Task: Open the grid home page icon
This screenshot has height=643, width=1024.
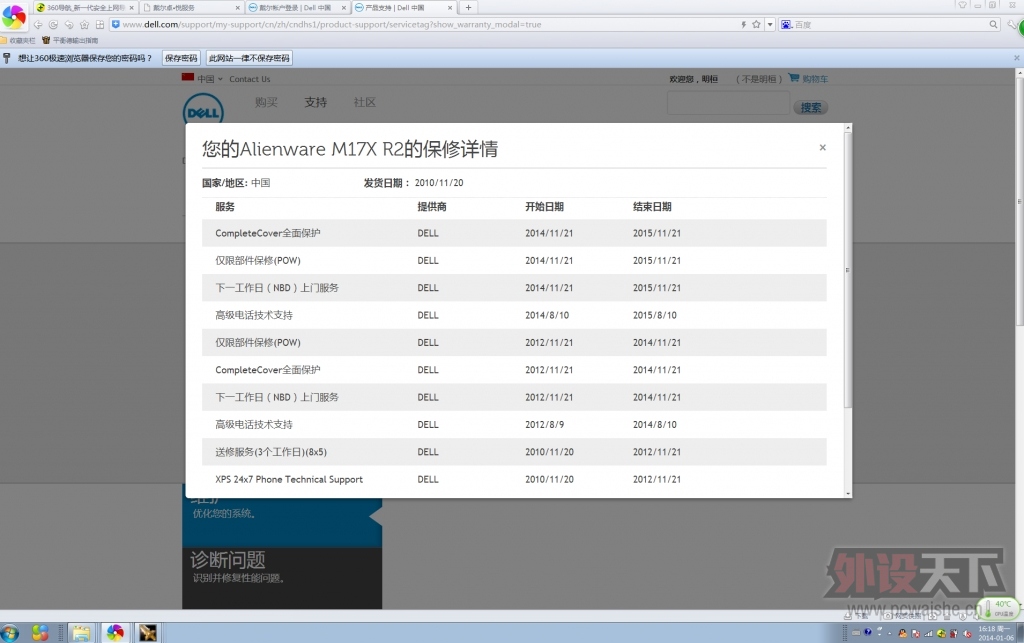Action: [100, 25]
